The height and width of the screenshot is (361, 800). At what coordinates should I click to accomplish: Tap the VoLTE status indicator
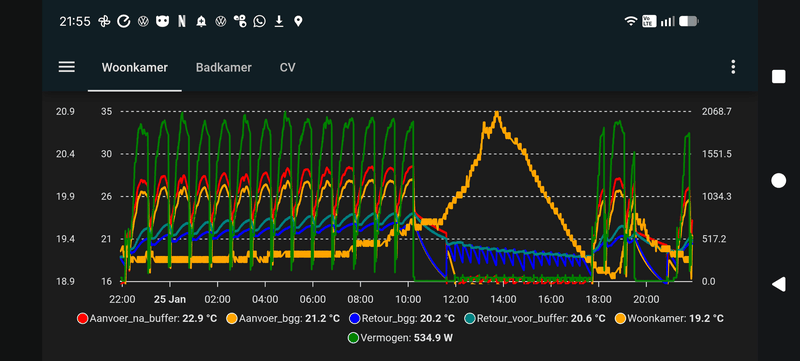click(649, 21)
